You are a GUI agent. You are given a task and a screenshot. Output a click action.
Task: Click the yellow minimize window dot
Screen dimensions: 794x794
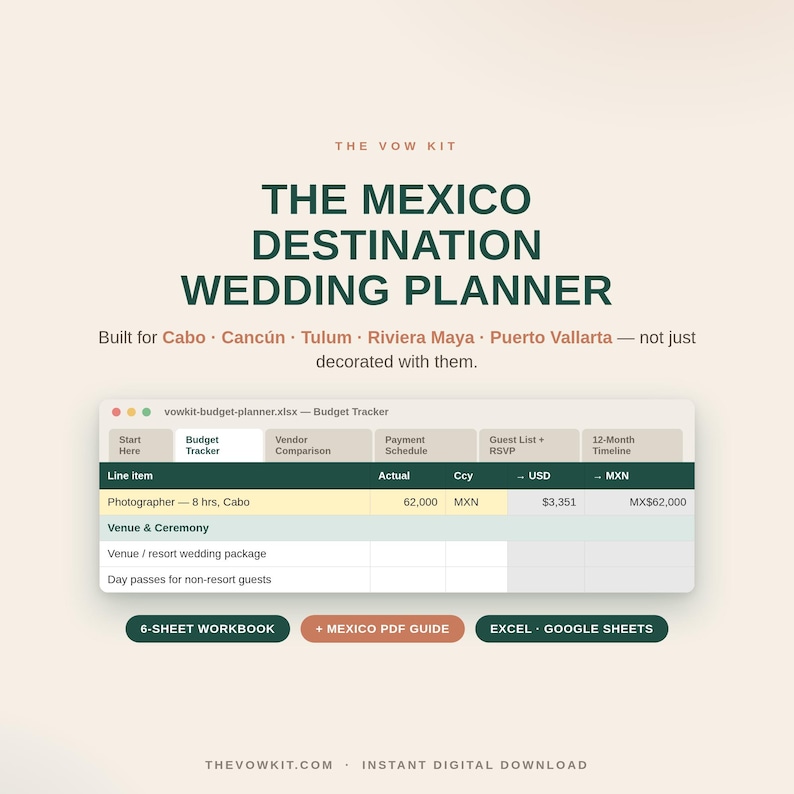pos(131,412)
